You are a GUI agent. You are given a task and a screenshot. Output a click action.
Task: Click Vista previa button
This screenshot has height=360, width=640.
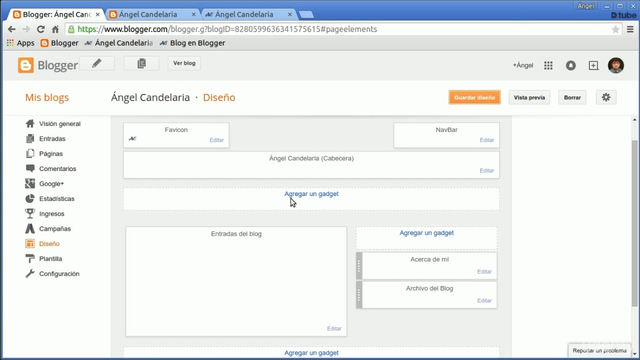(529, 97)
